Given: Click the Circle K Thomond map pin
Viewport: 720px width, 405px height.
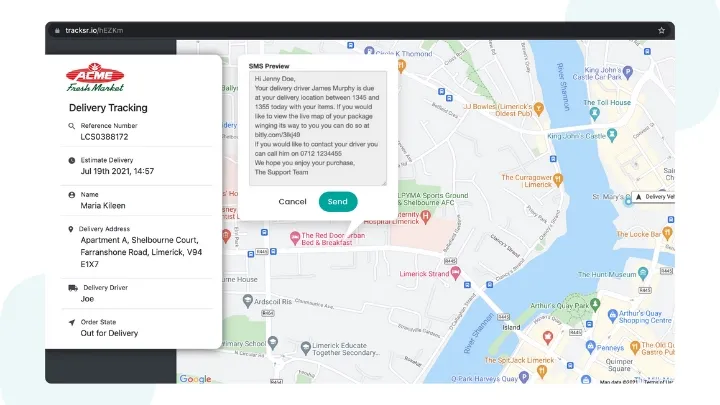Looking at the screenshot, I should pos(369,51).
